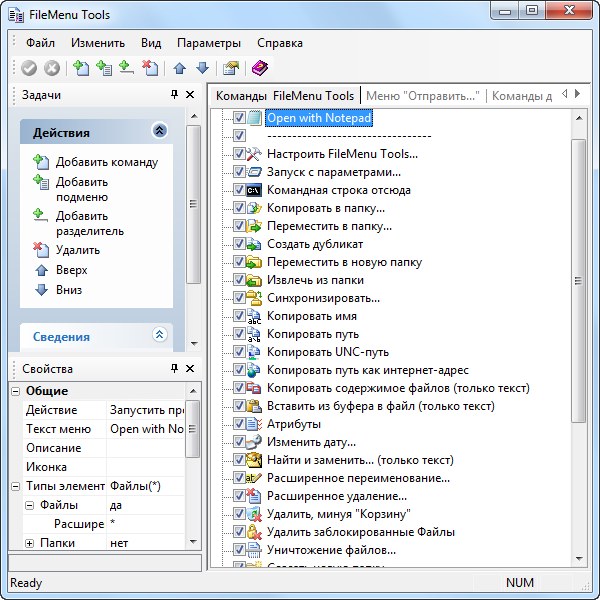
Task: Open the Параметры menu
Action: coord(209,43)
